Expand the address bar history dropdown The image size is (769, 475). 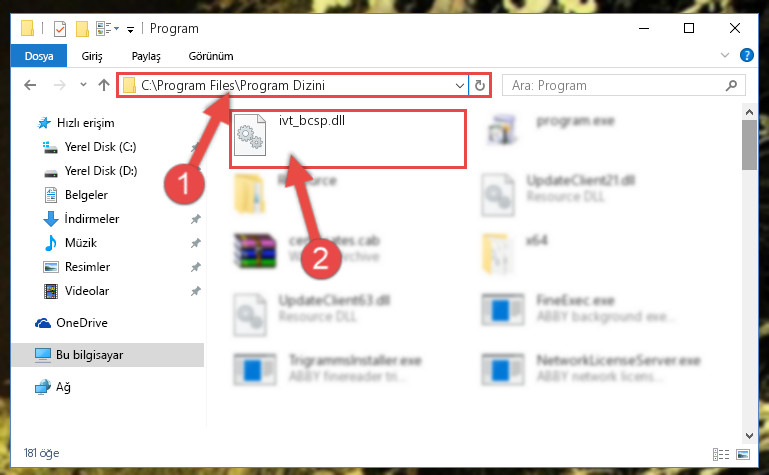tap(460, 86)
